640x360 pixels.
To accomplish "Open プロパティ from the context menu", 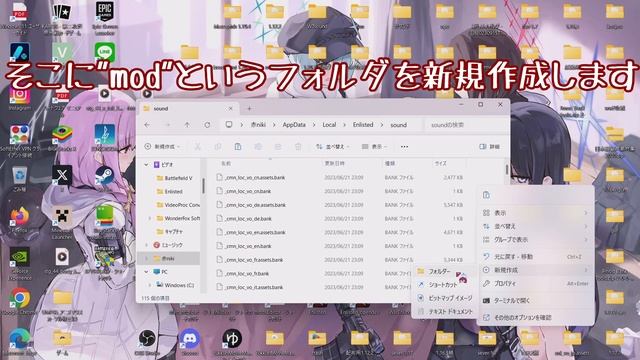I will pos(536,283).
